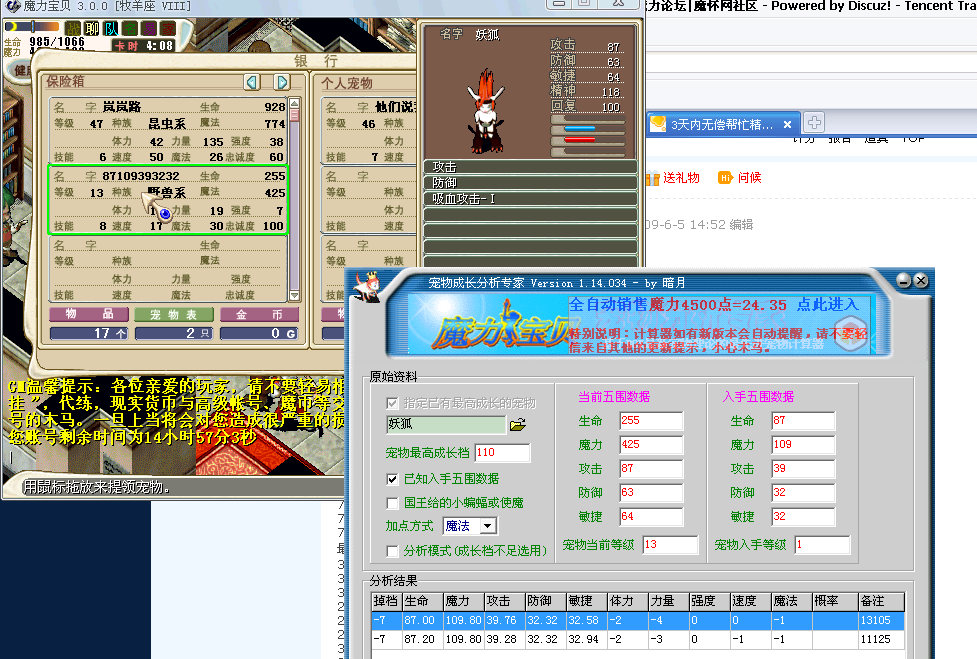Select result row with 备注 11125

[638, 640]
